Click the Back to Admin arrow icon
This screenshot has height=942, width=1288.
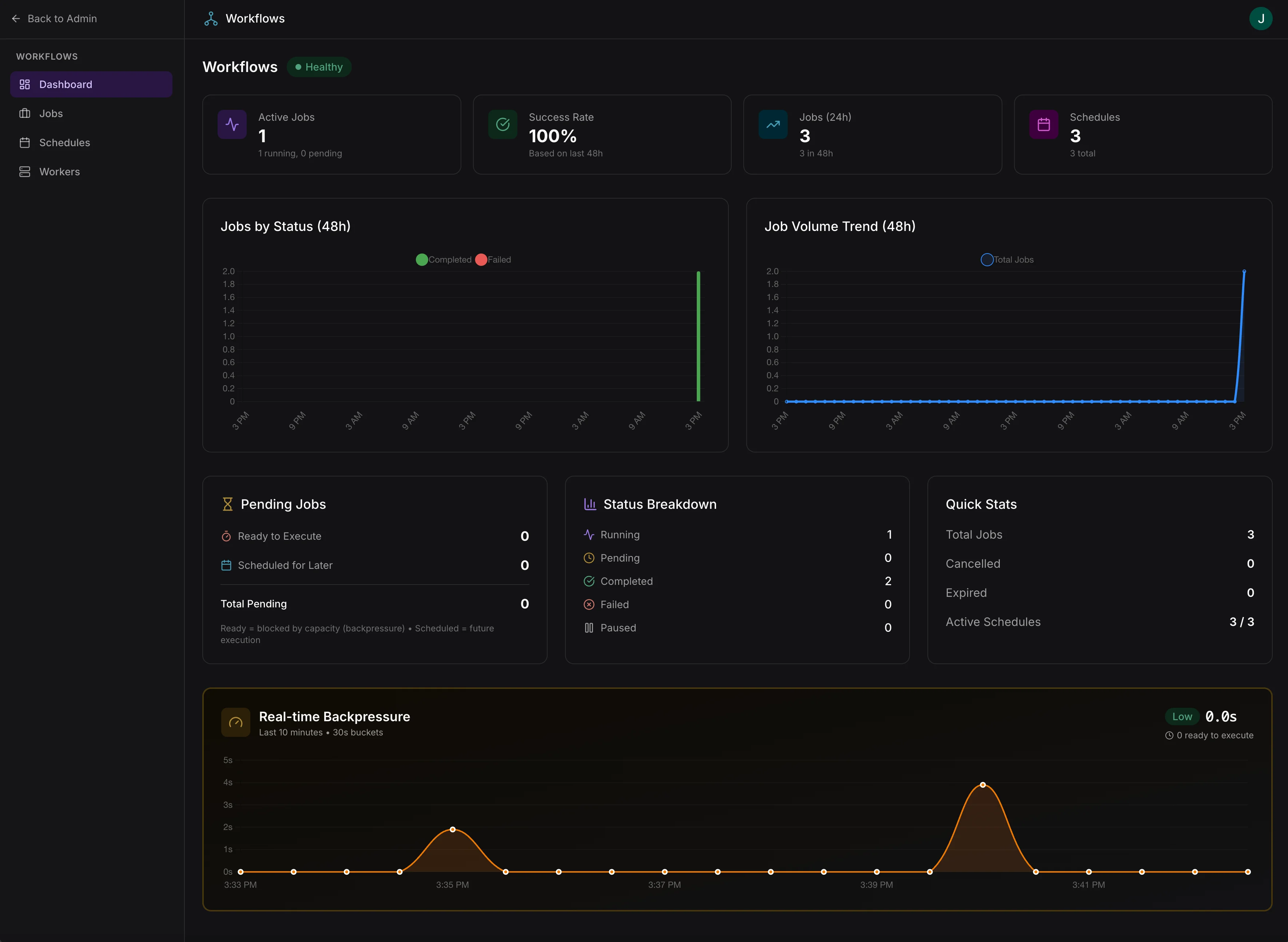16,19
